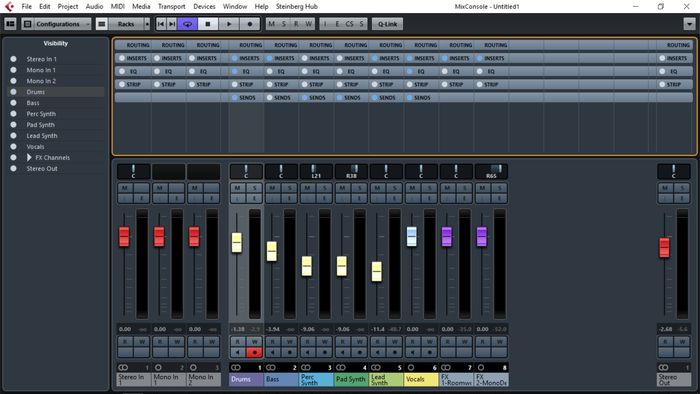The image size is (700, 394).
Task: Click the rack type selector icon next to Racks
Action: click(102, 24)
